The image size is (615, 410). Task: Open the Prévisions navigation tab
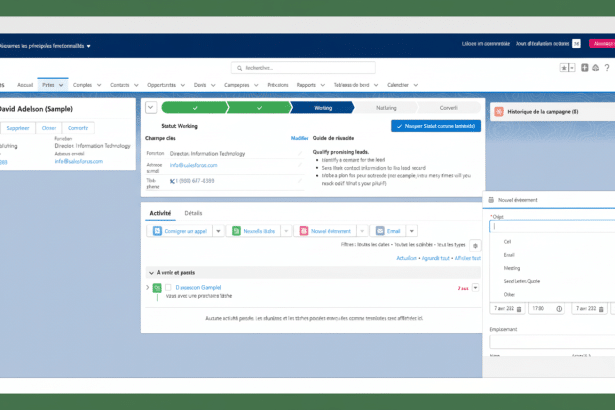[278, 85]
